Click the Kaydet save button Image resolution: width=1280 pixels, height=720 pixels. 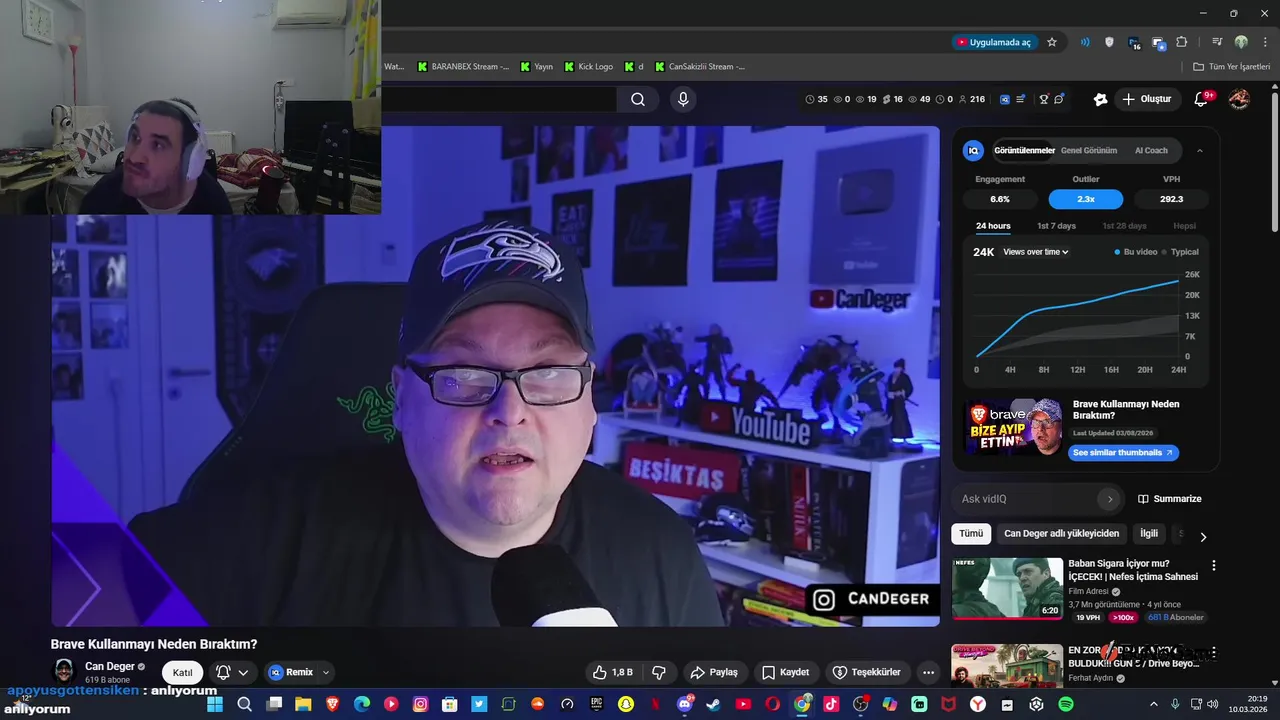[785, 672]
